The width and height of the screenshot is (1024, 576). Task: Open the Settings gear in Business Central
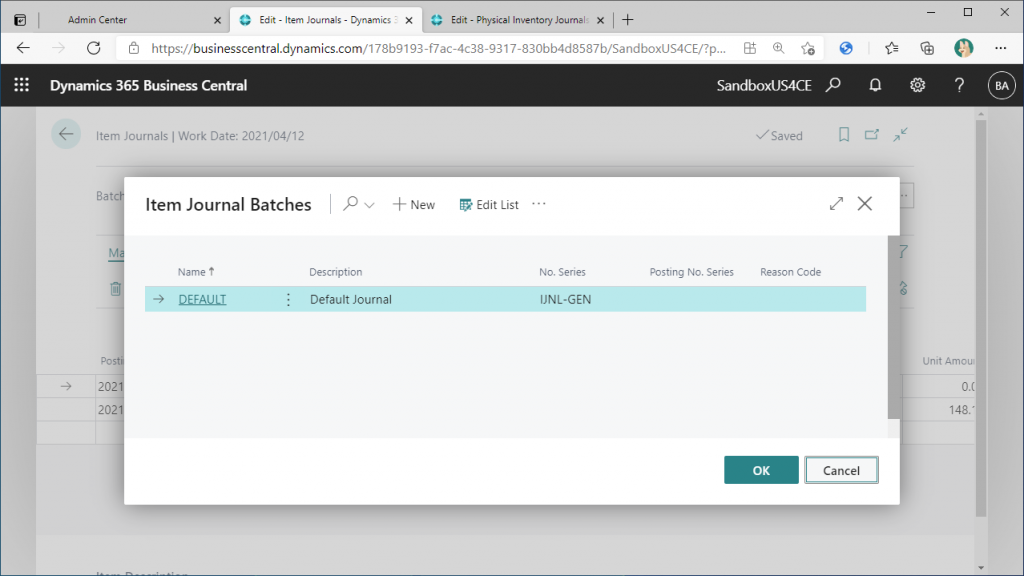click(x=918, y=85)
